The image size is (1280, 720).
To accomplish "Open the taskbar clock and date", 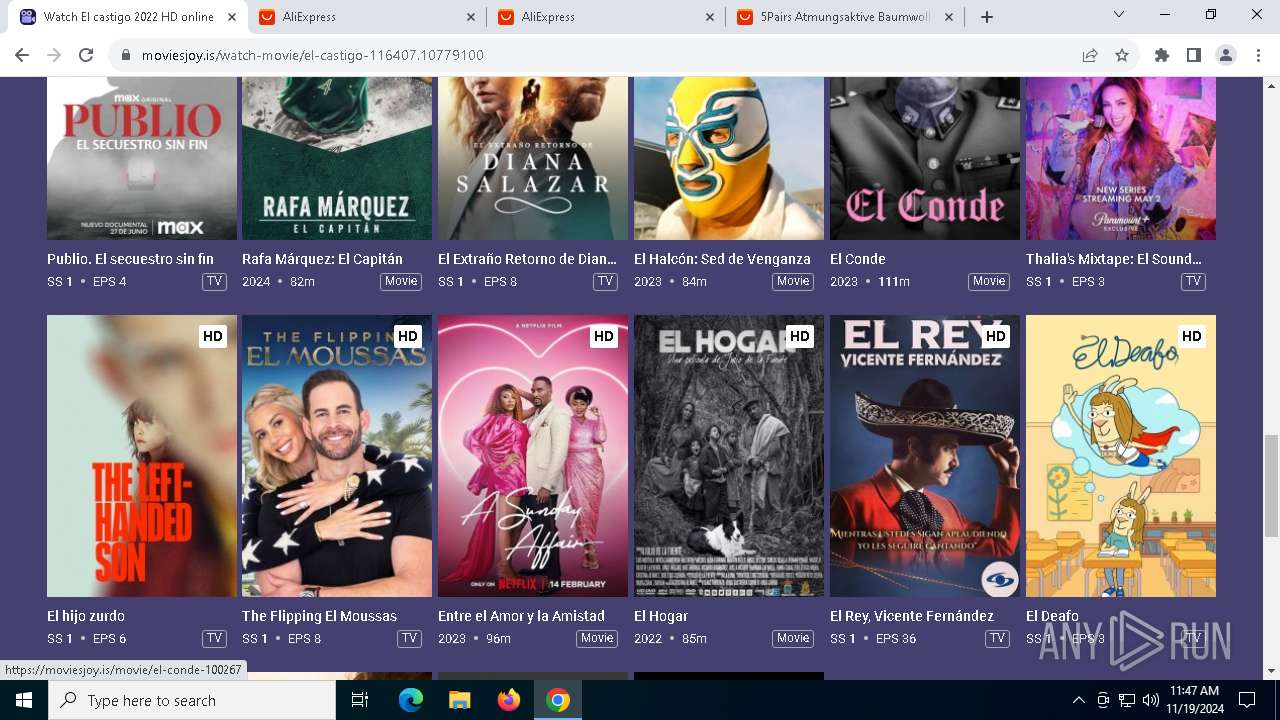I will (x=1194, y=700).
